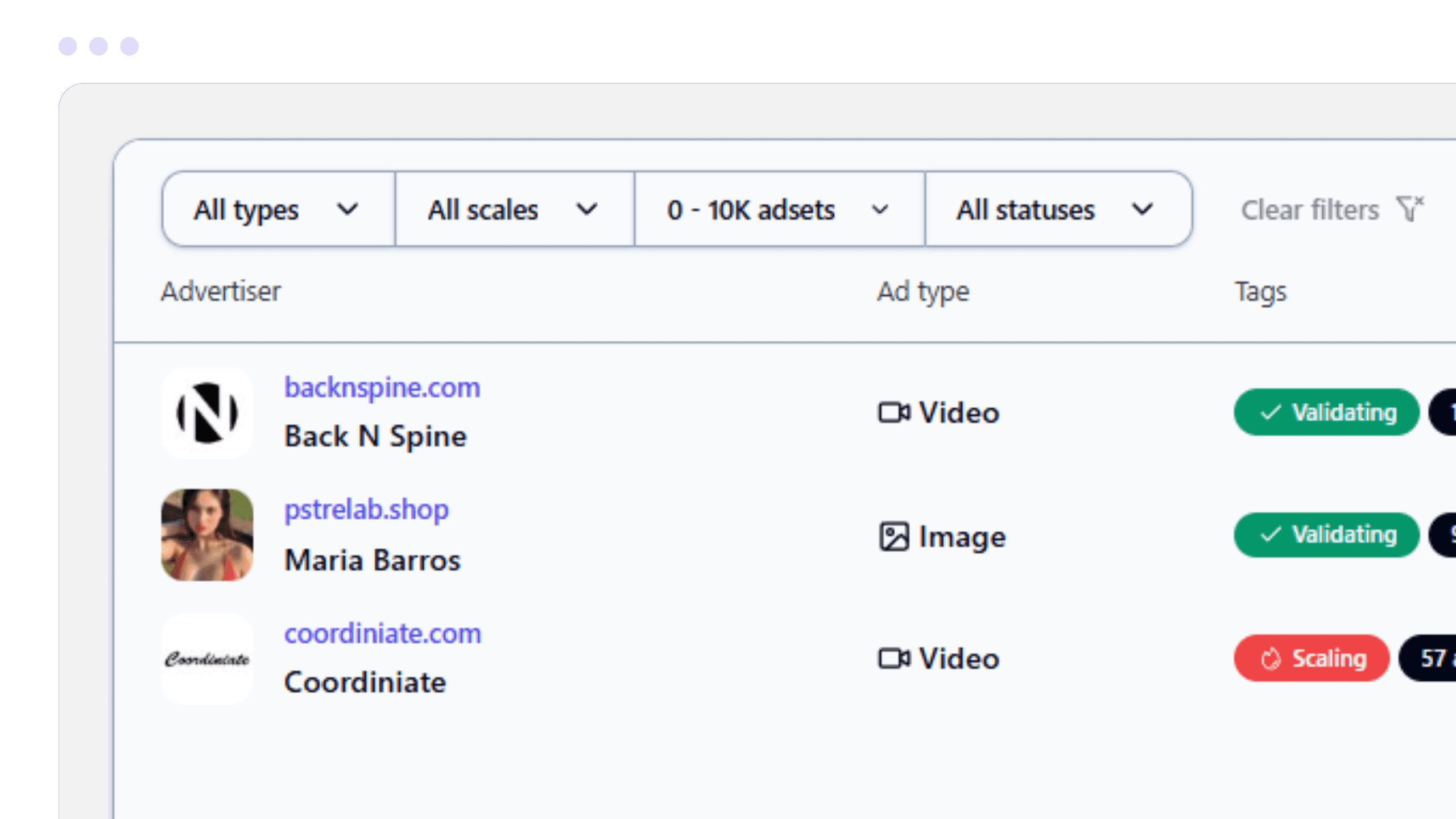The image size is (1456, 819).
Task: Click the filter-clear funnel icon
Action: coord(1410,208)
